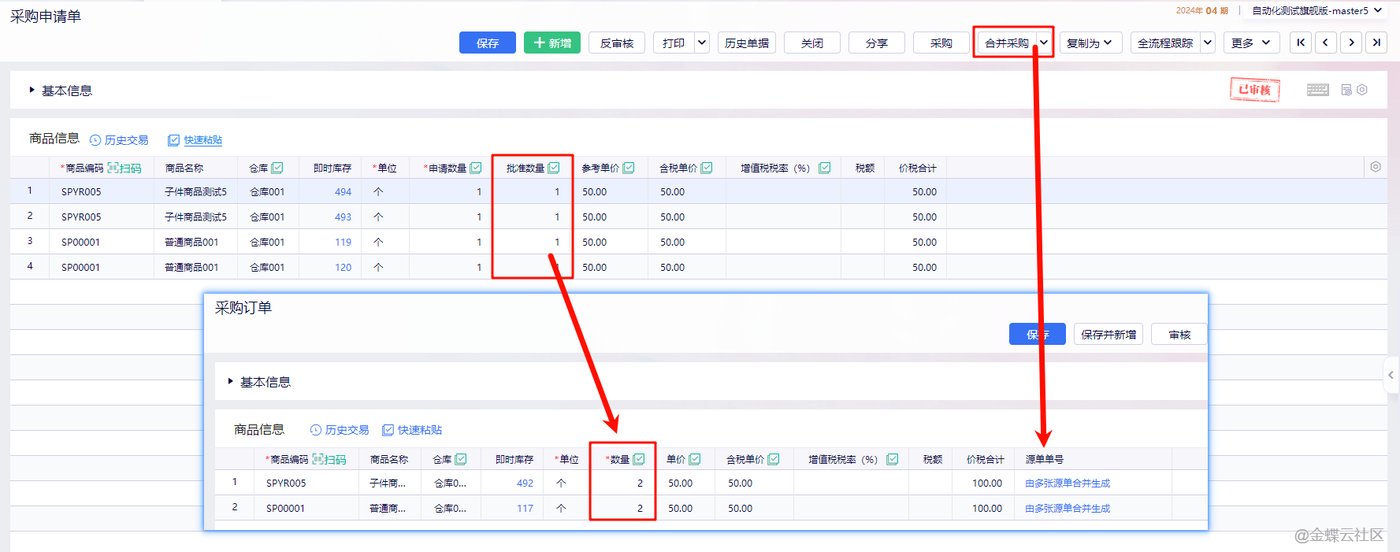The height and width of the screenshot is (552, 1400).
Task: Toggle 数量 column checkbox in purchase order
Action: pos(639,460)
